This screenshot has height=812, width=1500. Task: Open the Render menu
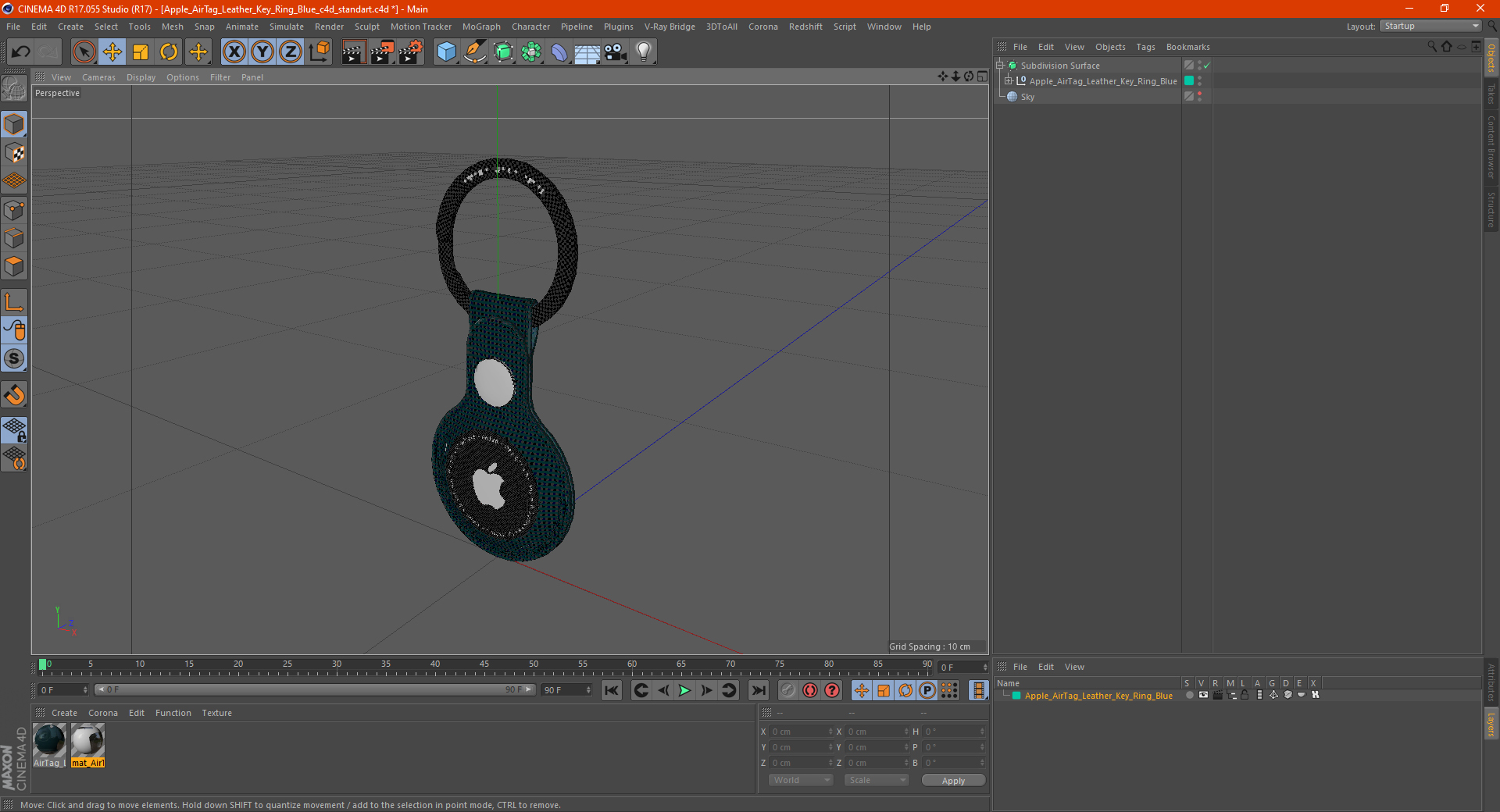click(x=329, y=27)
